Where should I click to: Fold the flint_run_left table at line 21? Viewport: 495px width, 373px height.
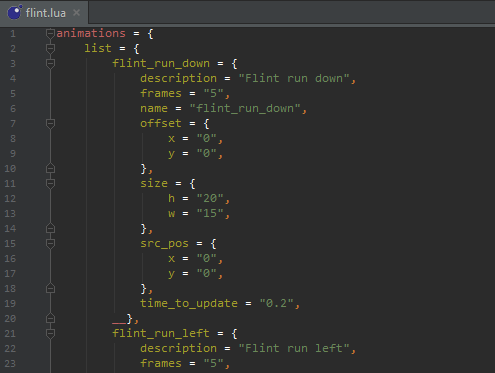pos(50,334)
